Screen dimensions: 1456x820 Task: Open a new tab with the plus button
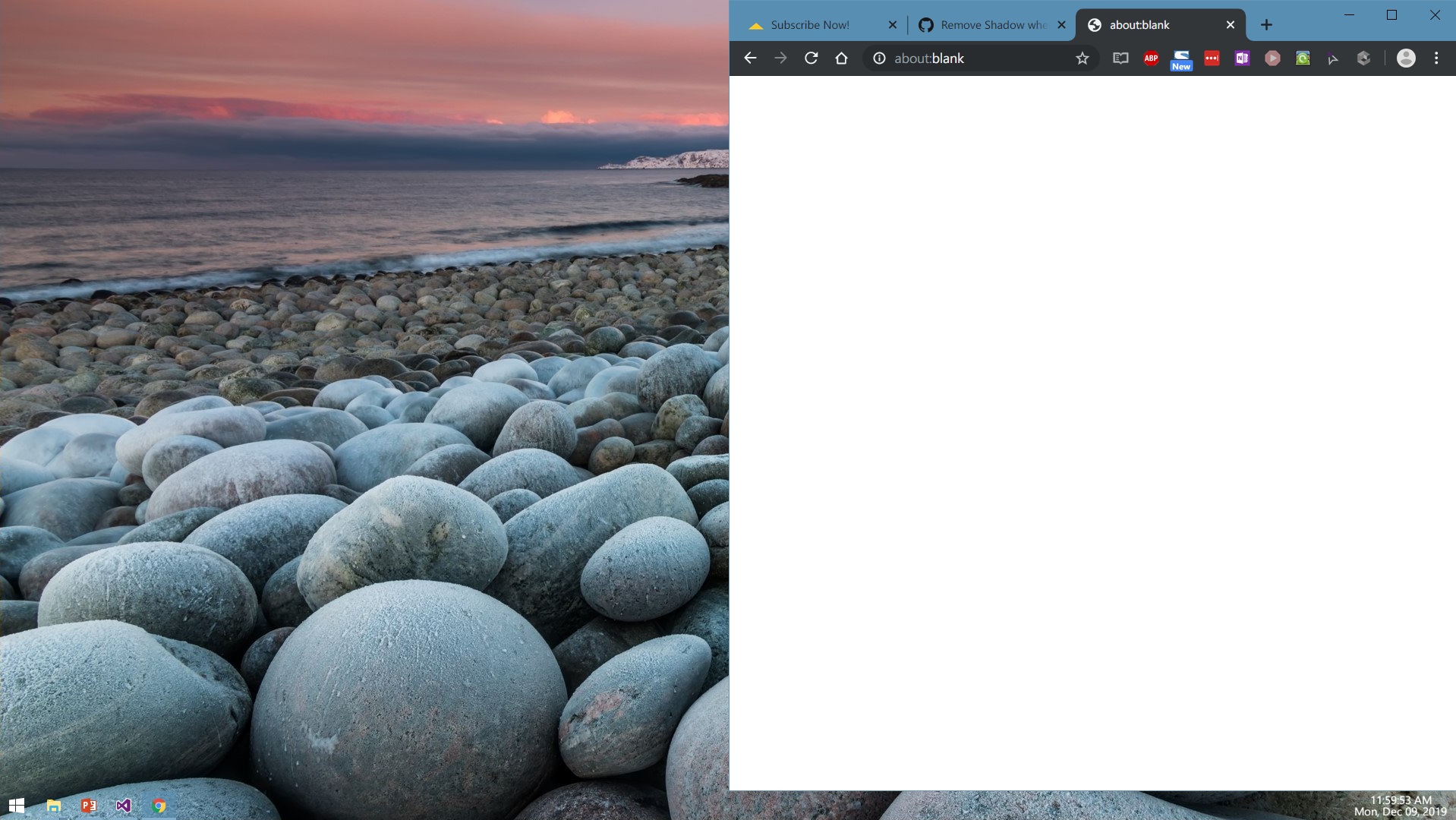coord(1266,24)
